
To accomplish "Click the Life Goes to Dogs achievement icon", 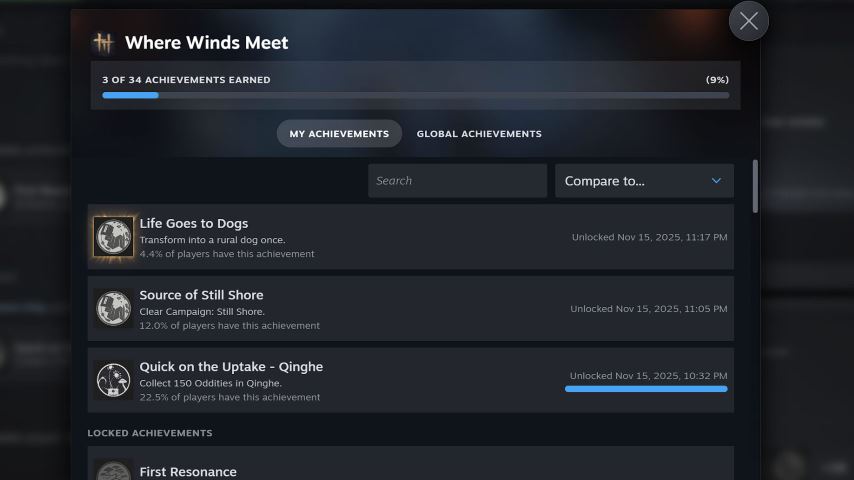I will [113, 236].
